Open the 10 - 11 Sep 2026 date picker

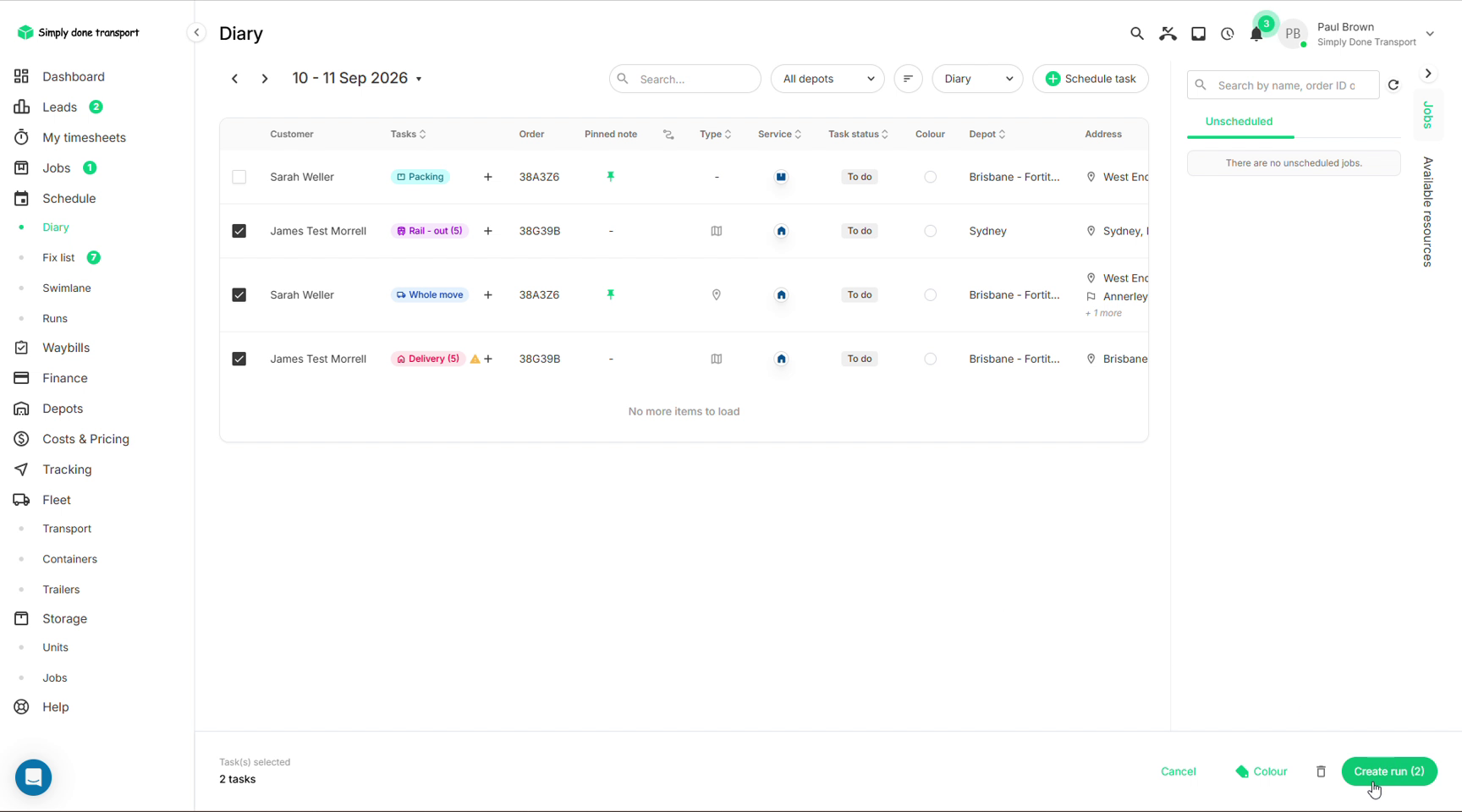357,78
